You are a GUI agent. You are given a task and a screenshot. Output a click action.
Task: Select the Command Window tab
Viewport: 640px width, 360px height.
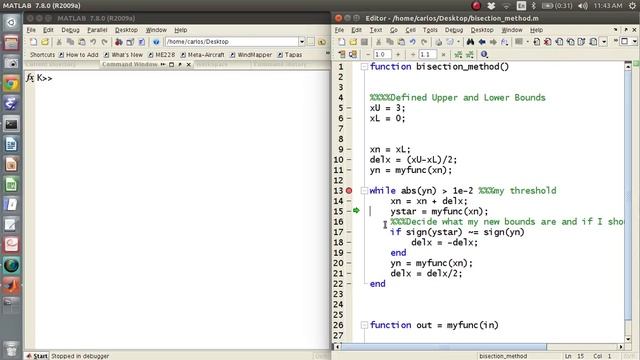(130, 64)
